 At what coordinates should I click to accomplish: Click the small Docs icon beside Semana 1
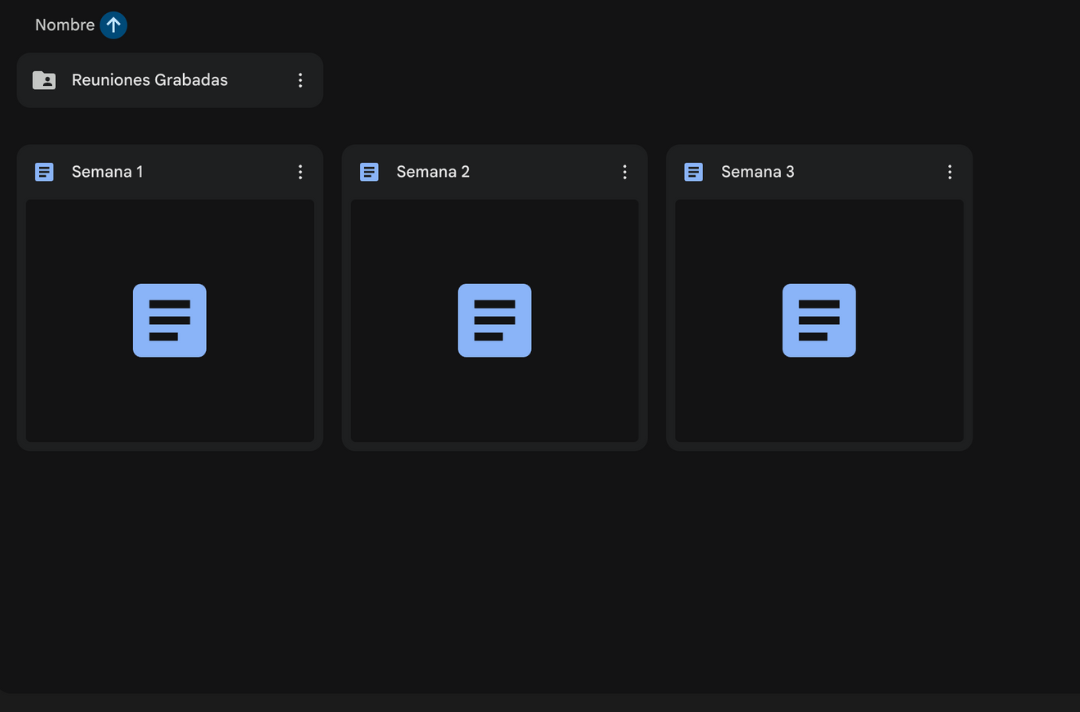pyautogui.click(x=44, y=172)
